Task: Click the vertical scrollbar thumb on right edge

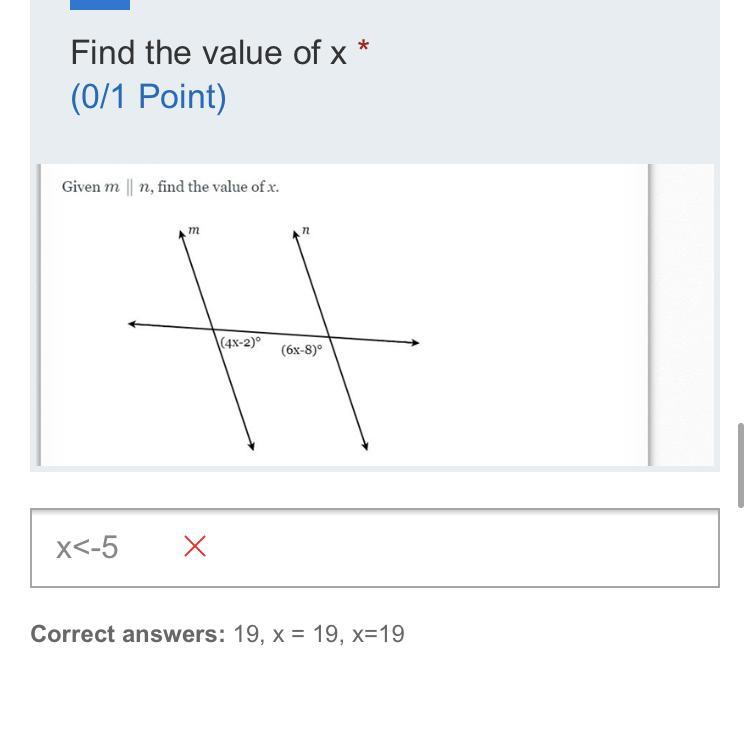Action: pos(741,465)
